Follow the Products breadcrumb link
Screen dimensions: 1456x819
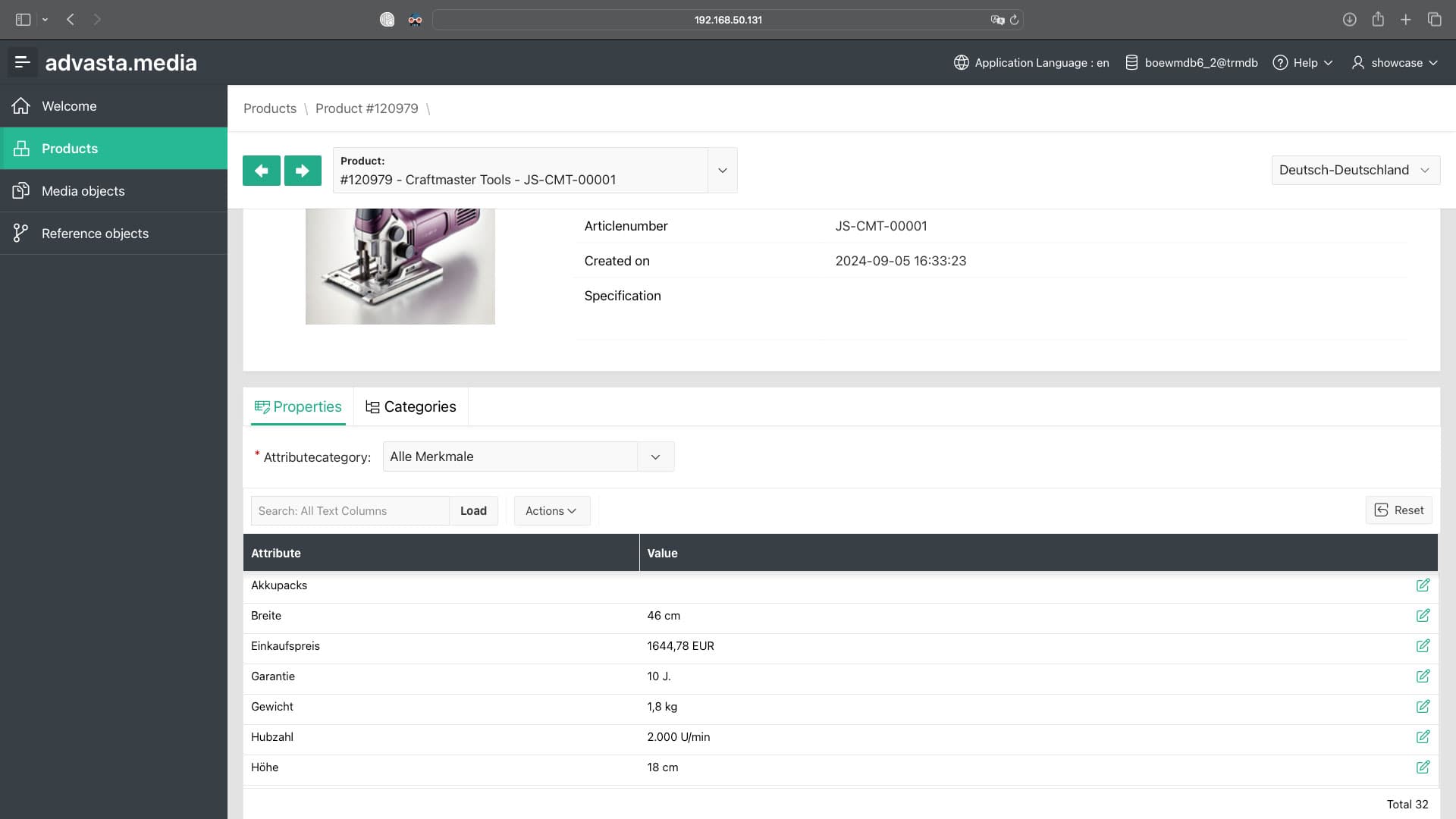[x=270, y=108]
